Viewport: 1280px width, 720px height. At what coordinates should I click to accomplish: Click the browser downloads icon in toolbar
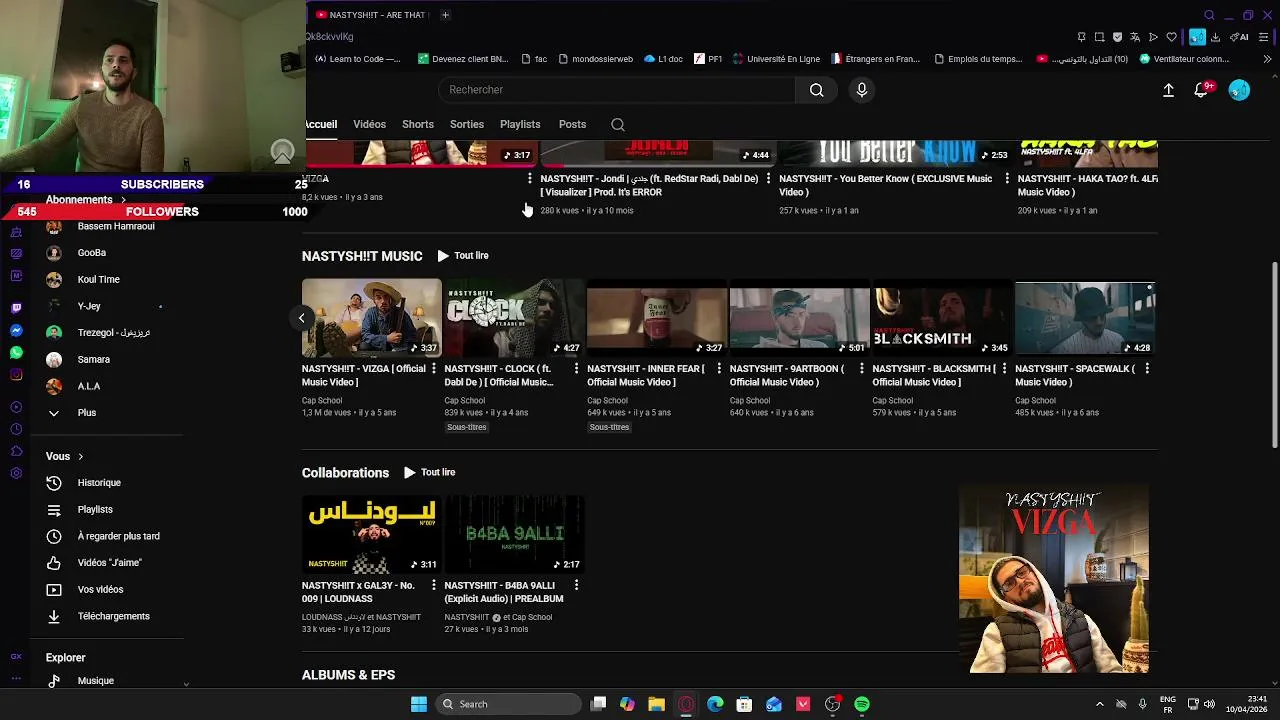tap(1215, 37)
